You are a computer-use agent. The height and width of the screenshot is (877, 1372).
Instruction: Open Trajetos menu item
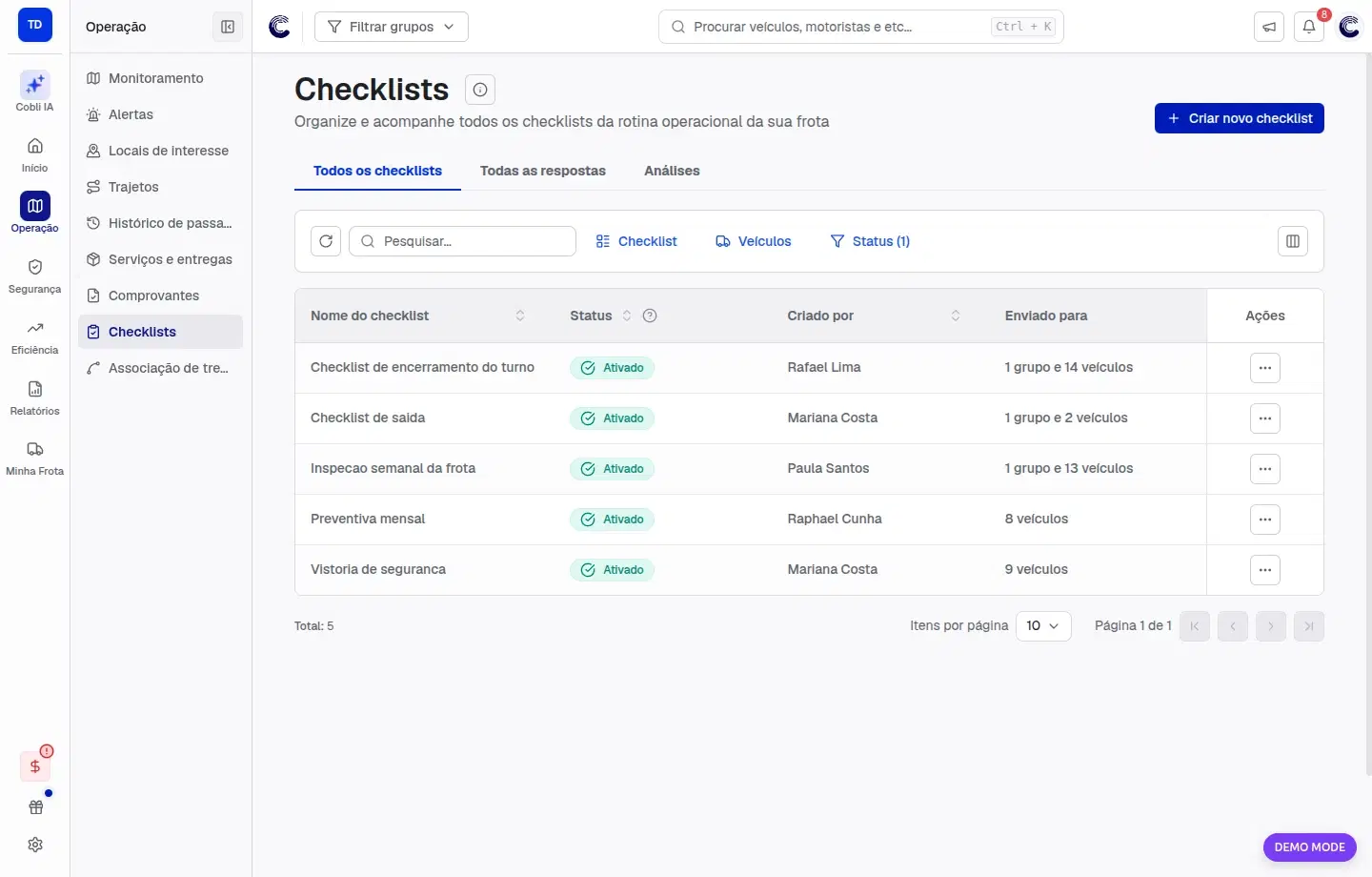coord(160,187)
